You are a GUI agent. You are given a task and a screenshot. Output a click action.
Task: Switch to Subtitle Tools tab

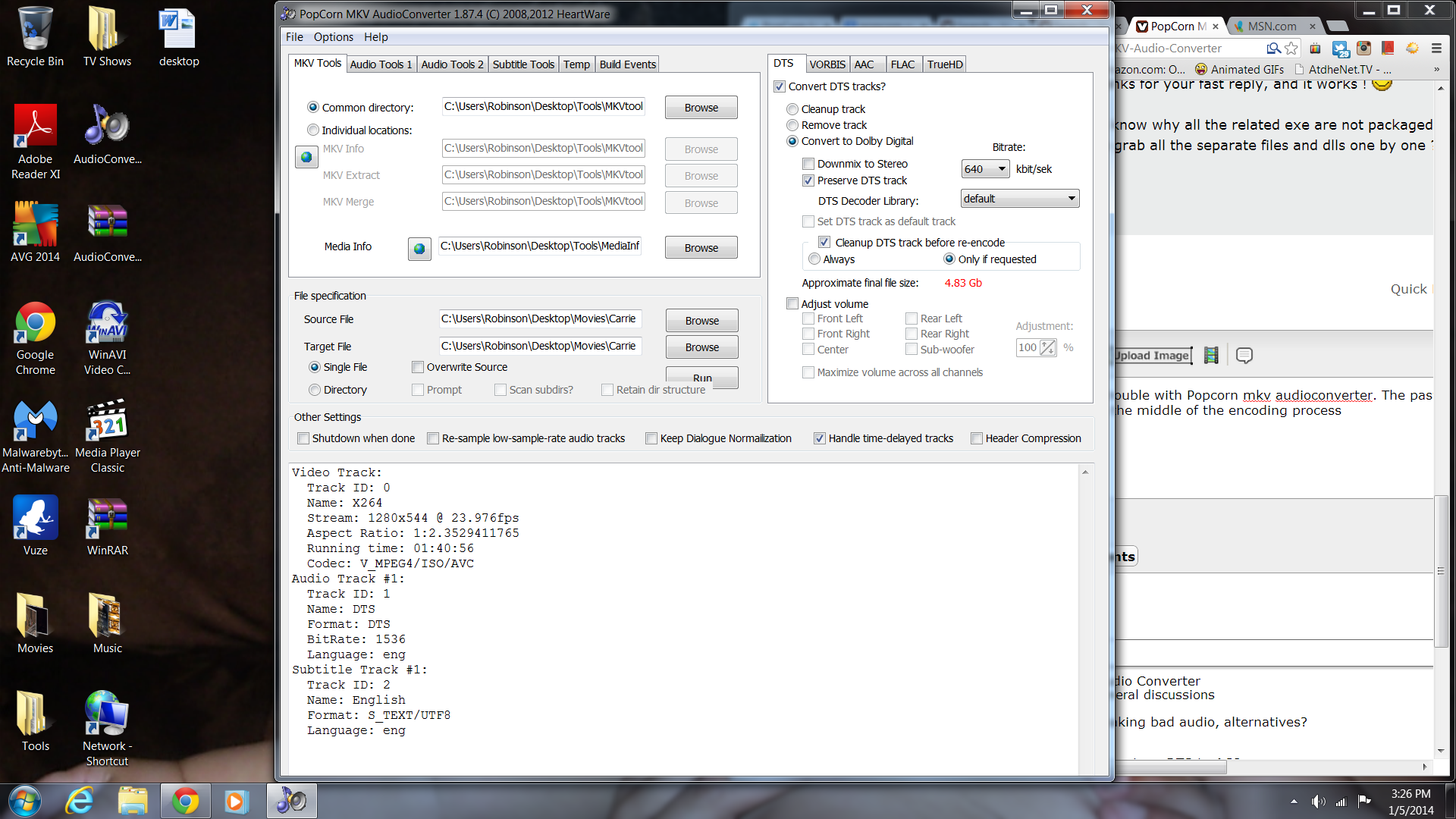point(523,64)
